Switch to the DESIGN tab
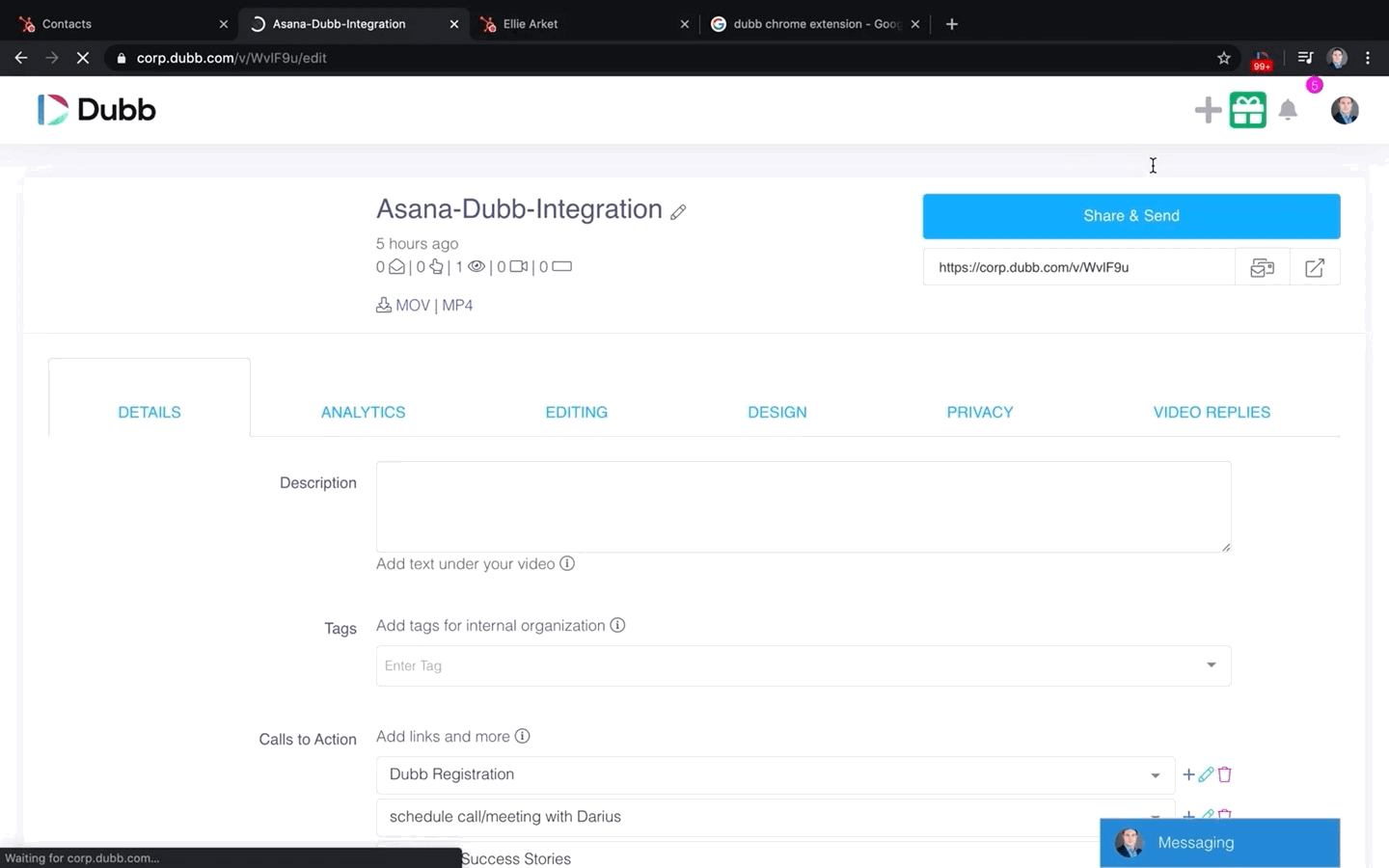The width and height of the screenshot is (1389, 868). pos(777,412)
